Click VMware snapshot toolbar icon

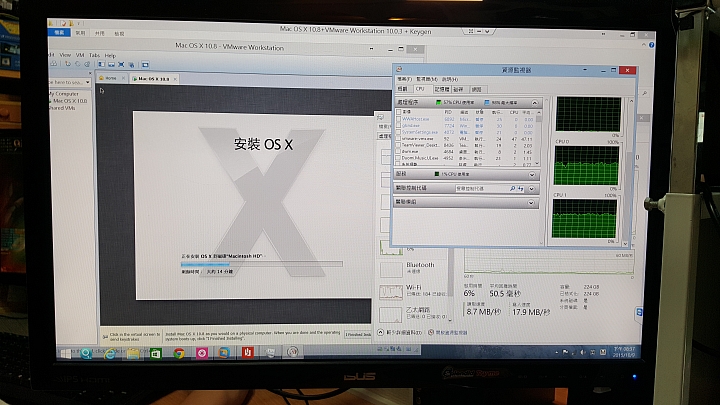(x=68, y=64)
